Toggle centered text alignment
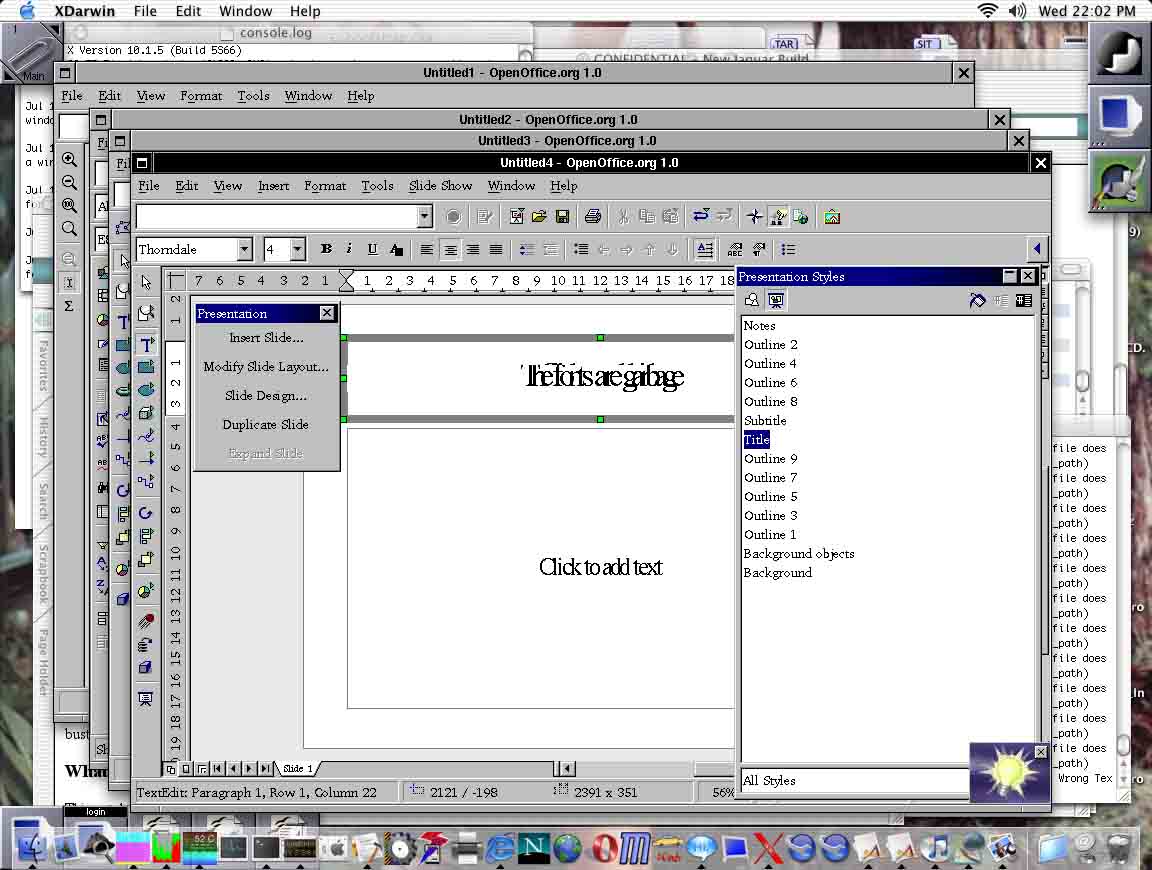This screenshot has height=870, width=1152. click(450, 250)
